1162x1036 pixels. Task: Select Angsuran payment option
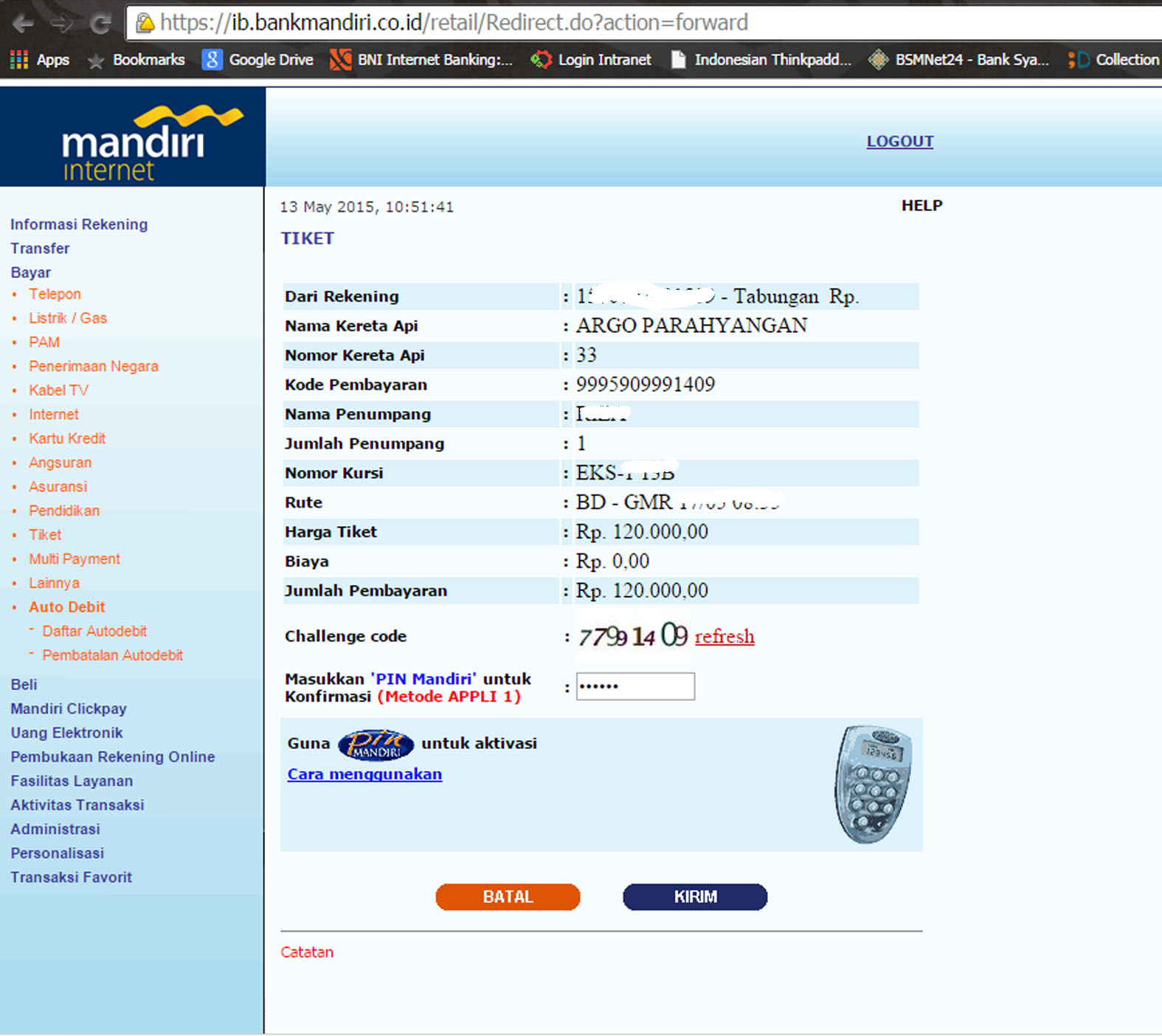click(60, 463)
